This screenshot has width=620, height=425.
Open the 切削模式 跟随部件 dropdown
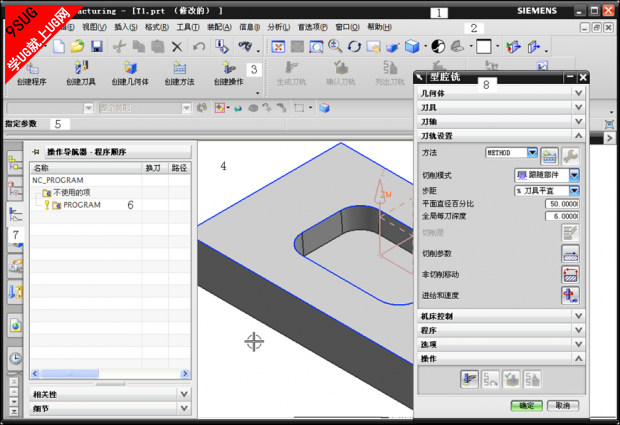574,175
